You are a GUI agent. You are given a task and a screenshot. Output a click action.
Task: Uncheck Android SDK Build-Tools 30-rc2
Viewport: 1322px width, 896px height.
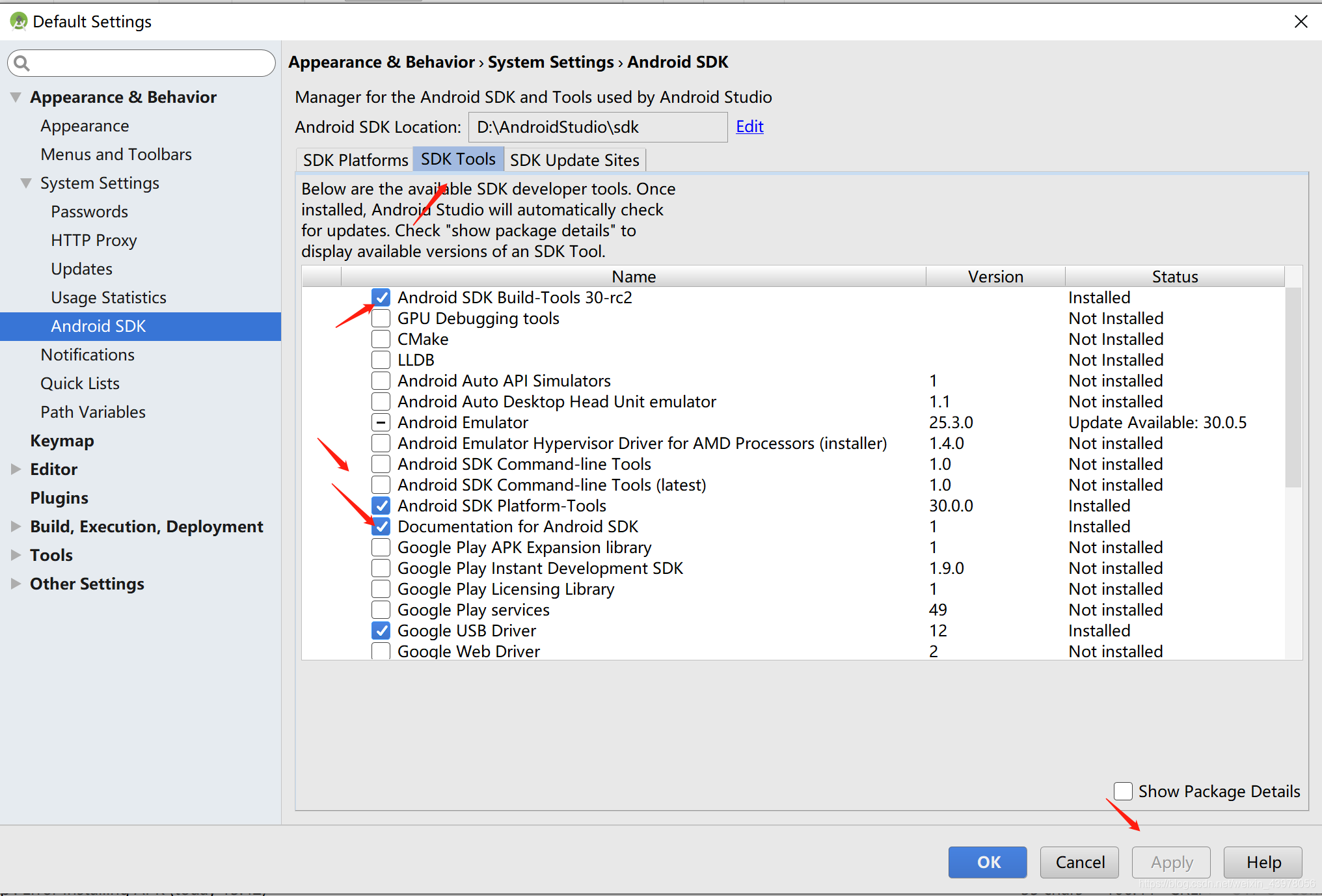(381, 297)
